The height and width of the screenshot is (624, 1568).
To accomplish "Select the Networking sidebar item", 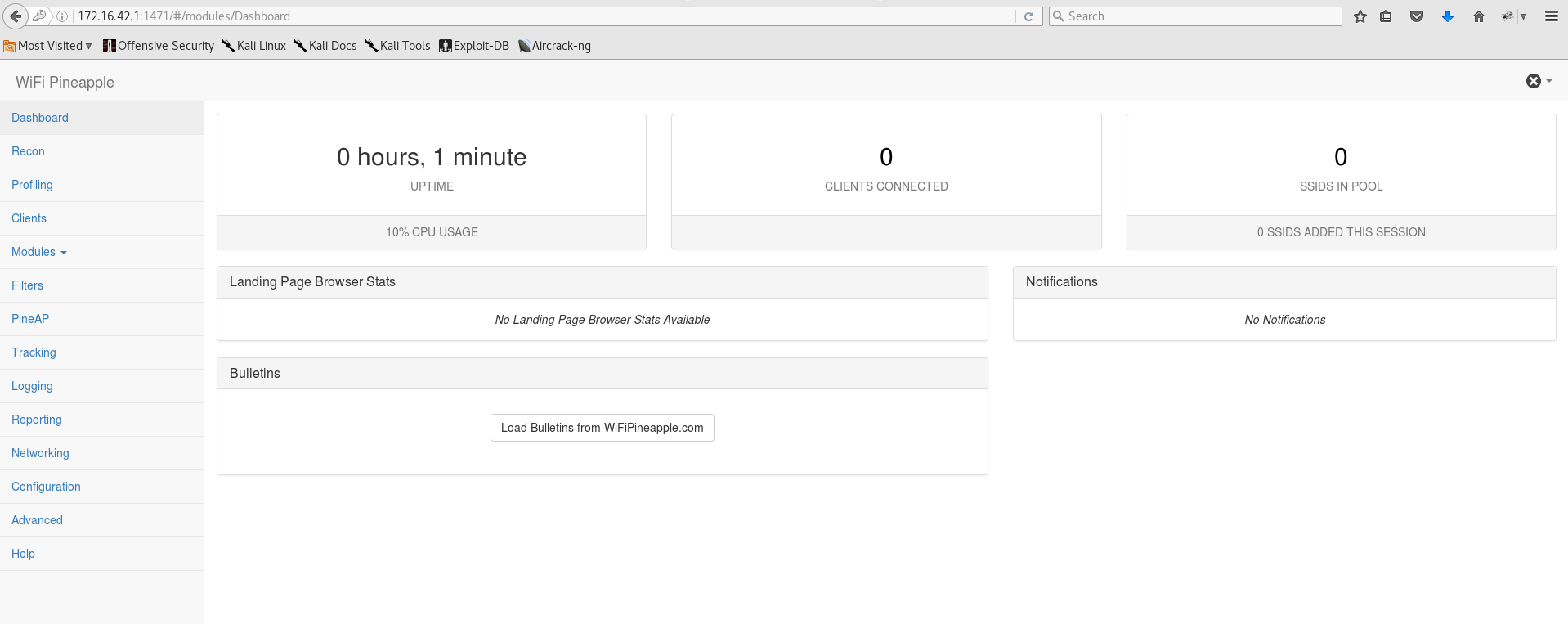I will point(40,453).
